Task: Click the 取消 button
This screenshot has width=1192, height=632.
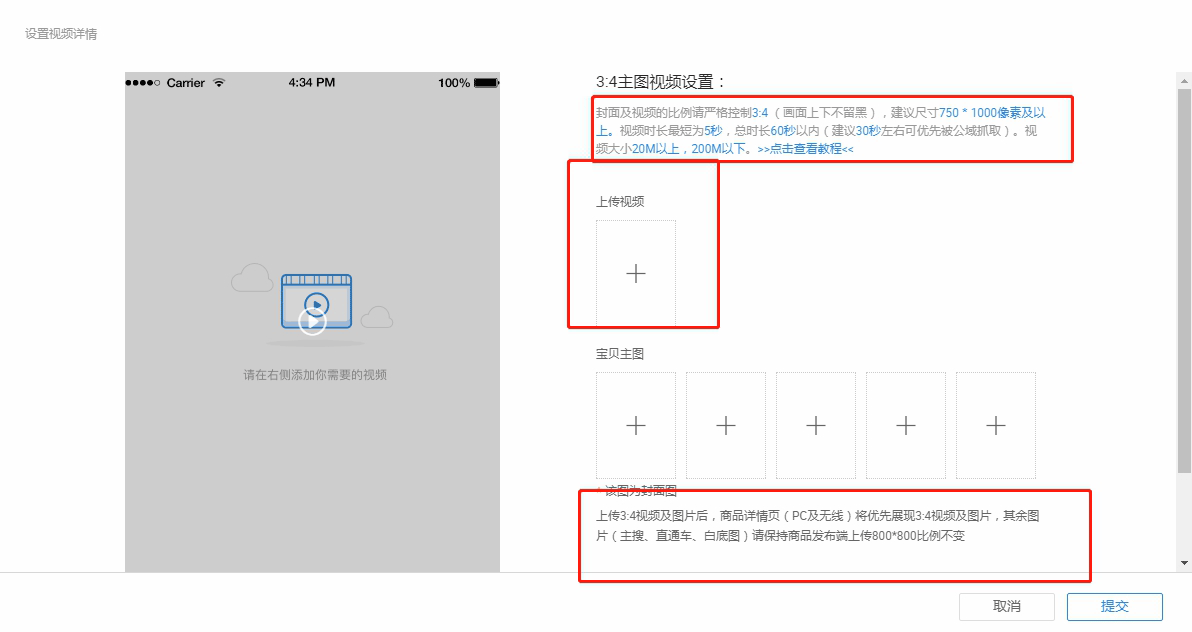Action: coord(1007,607)
